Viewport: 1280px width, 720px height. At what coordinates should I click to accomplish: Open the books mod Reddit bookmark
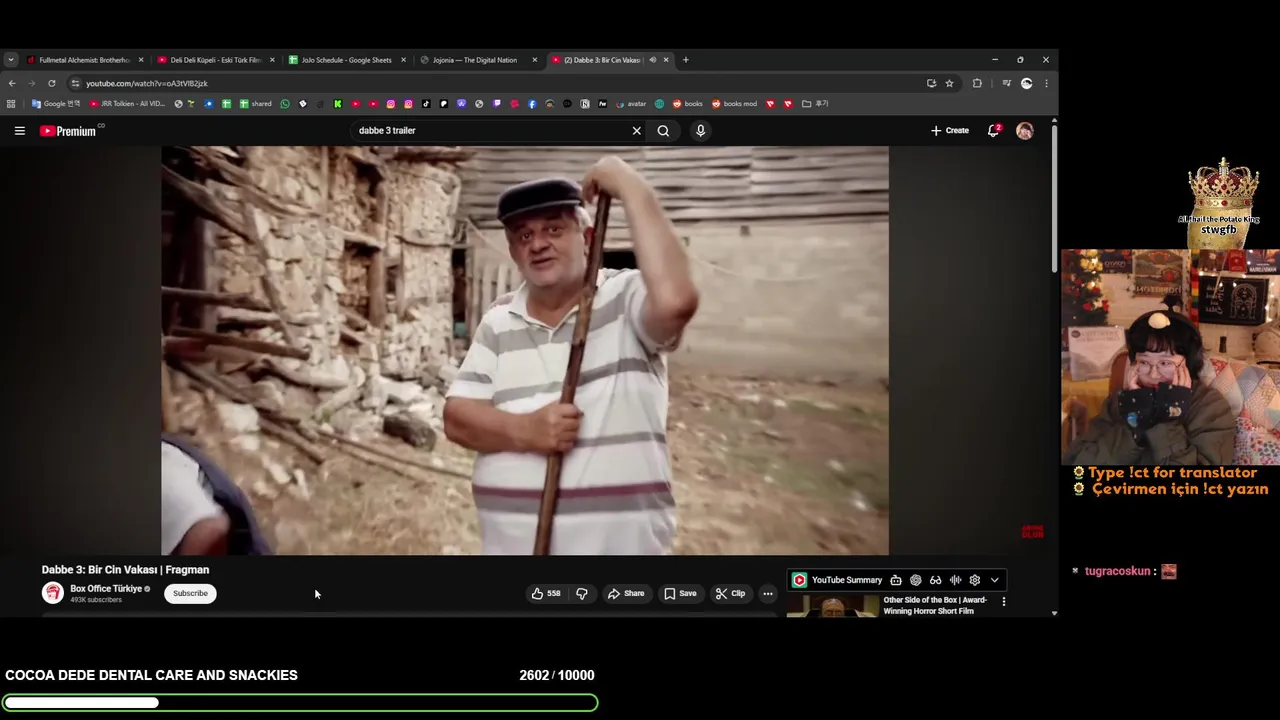coord(734,104)
